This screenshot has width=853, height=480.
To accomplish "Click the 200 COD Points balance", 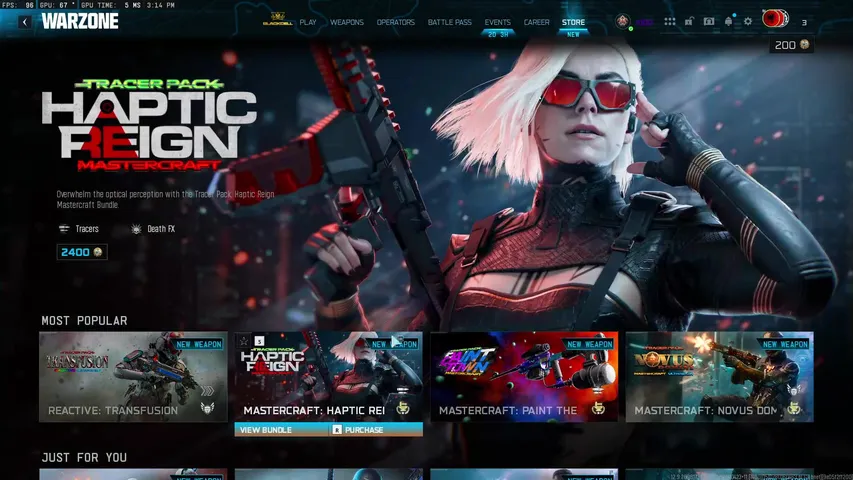I will pyautogui.click(x=792, y=45).
